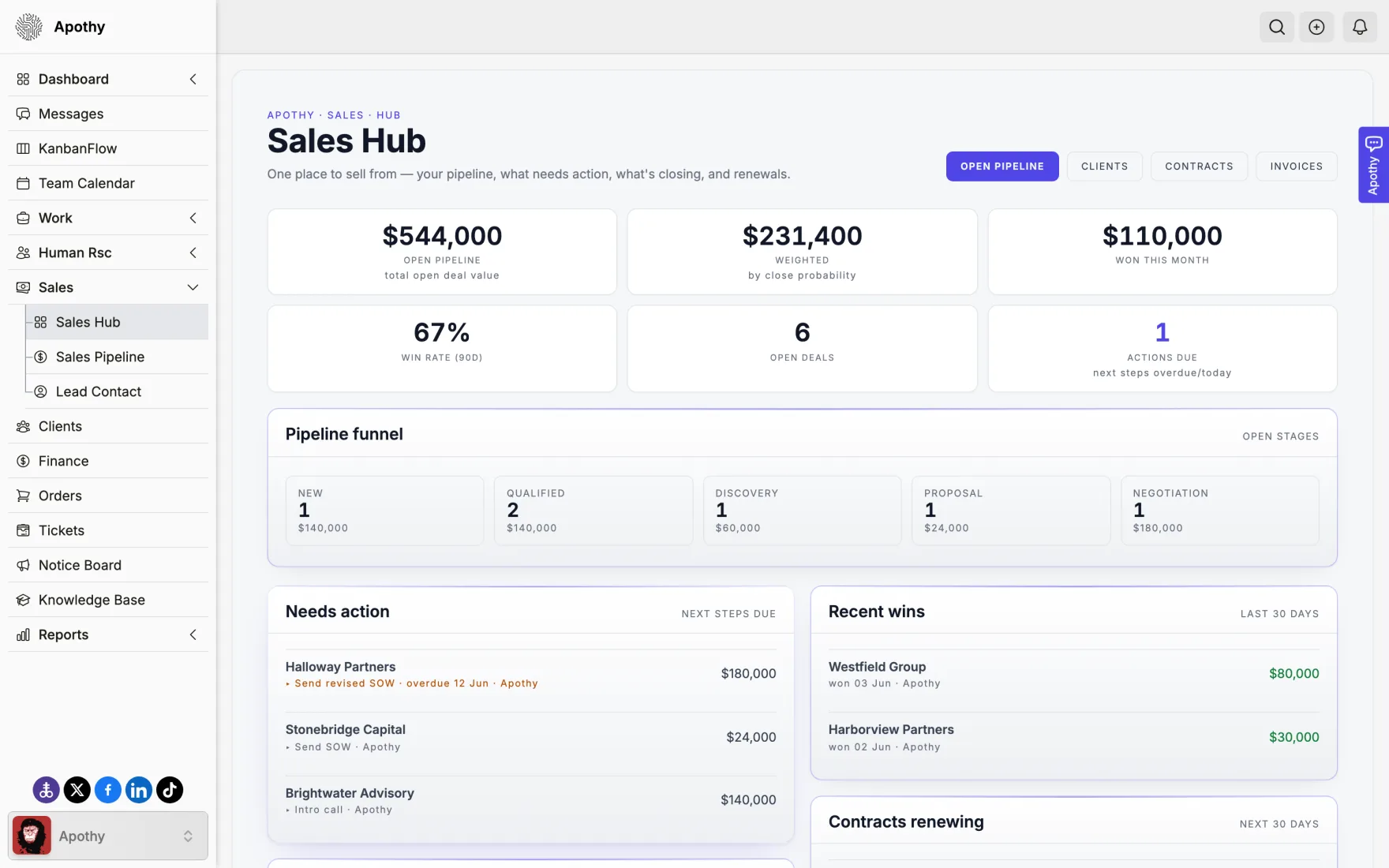Open notifications bell icon
Screen dimensions: 1389x868
click(1359, 27)
